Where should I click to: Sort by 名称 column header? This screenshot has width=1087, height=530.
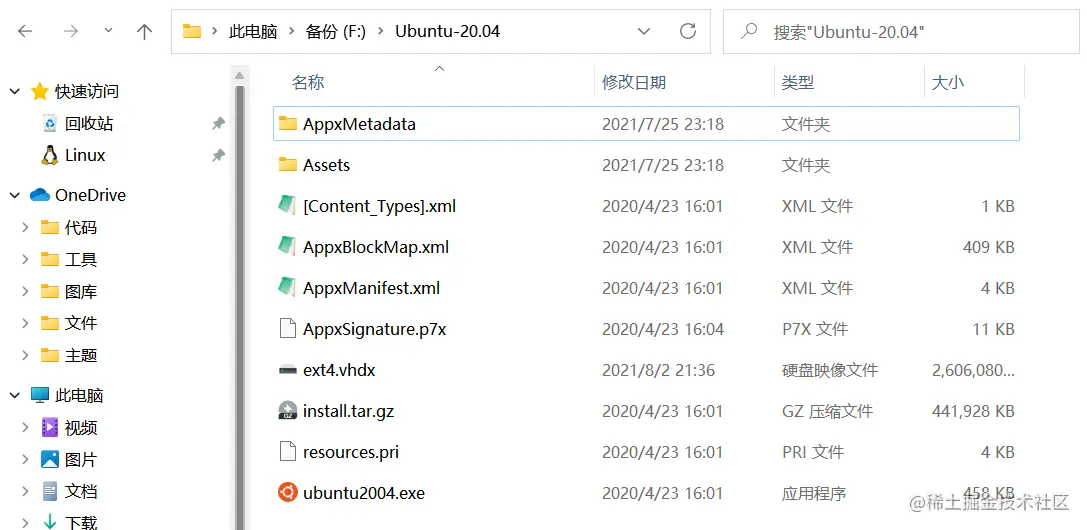[308, 82]
